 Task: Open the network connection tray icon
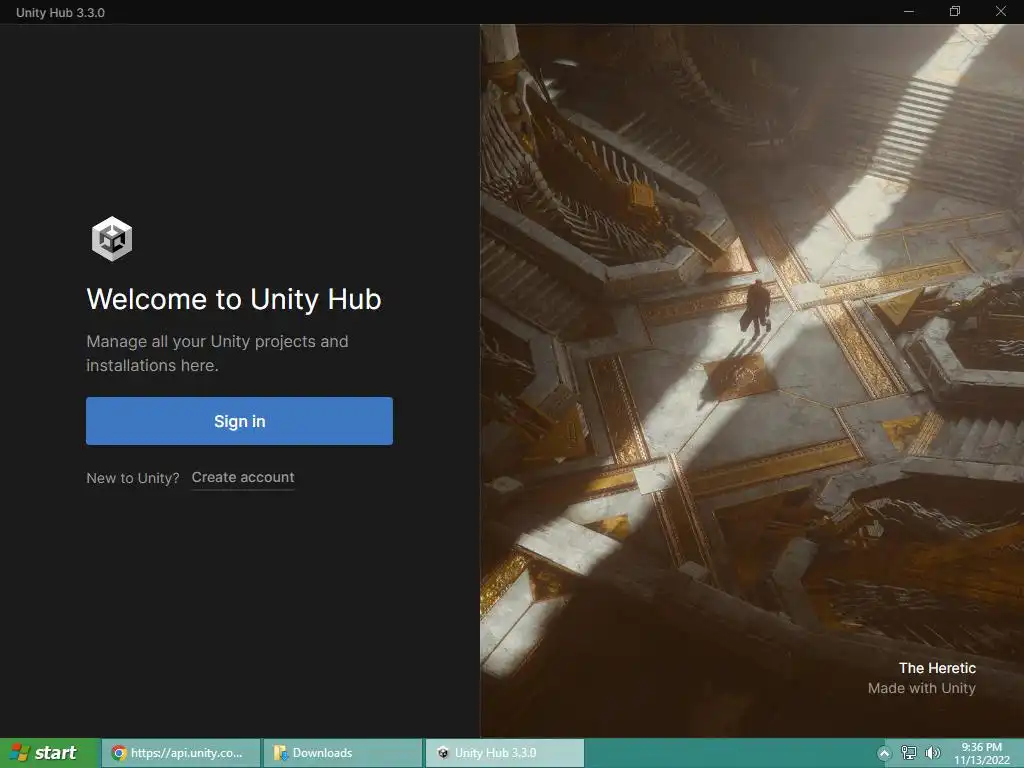pos(908,753)
